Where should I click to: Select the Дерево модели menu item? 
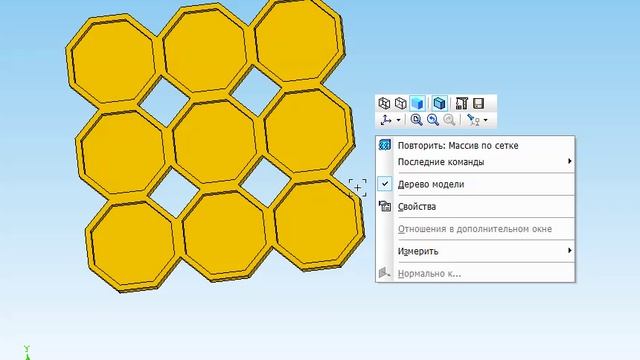[475, 184]
